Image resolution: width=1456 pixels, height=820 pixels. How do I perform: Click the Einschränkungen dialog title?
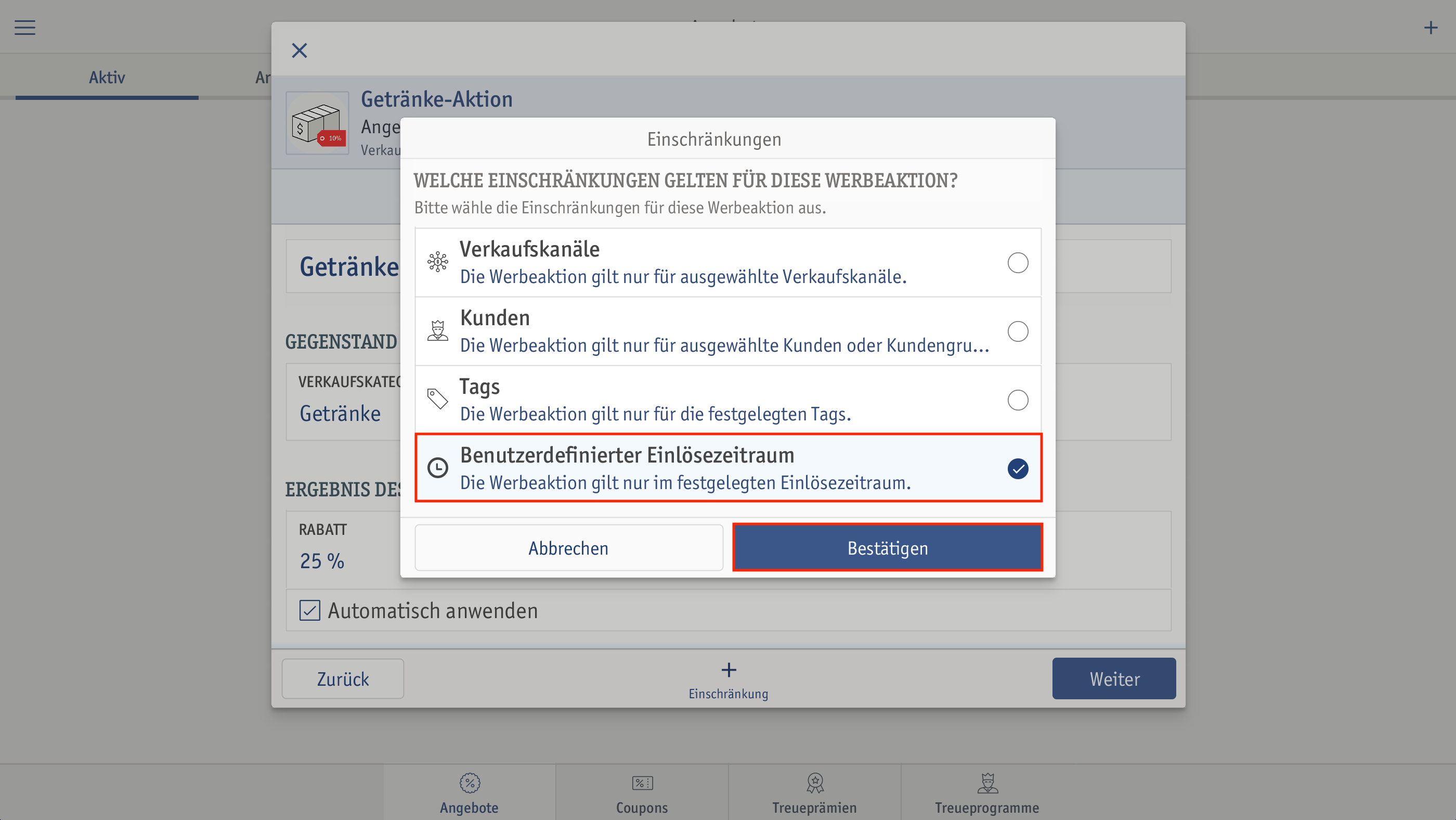[714, 139]
